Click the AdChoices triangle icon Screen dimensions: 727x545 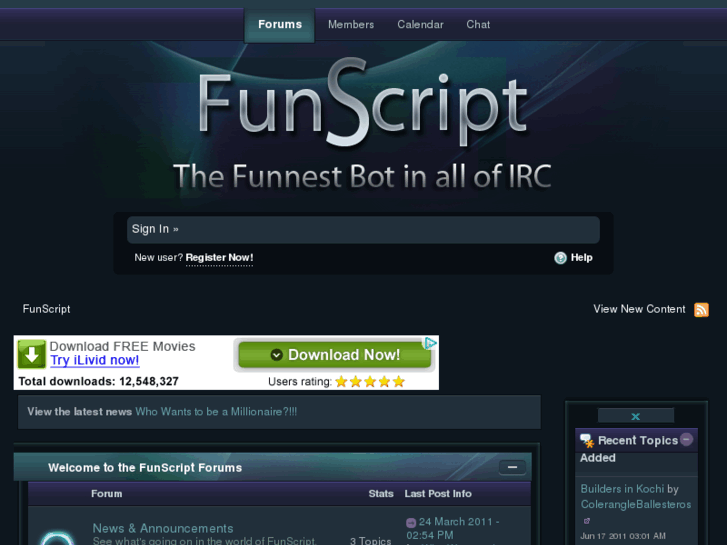click(431, 343)
